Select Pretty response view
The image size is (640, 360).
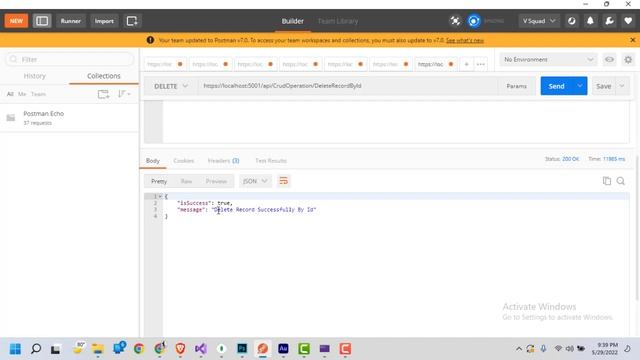(159, 181)
